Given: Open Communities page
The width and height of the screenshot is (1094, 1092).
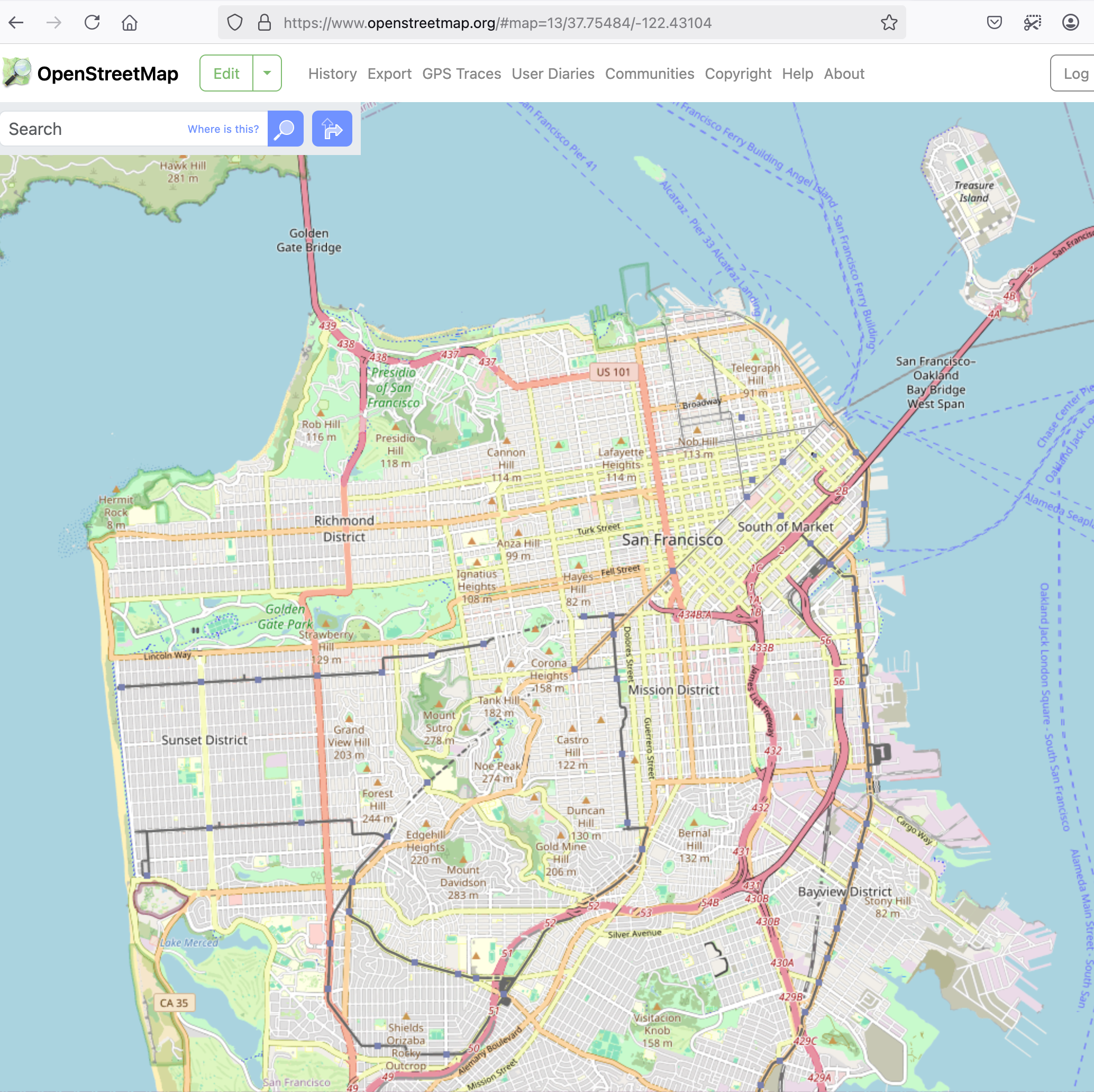Looking at the screenshot, I should click(x=650, y=74).
